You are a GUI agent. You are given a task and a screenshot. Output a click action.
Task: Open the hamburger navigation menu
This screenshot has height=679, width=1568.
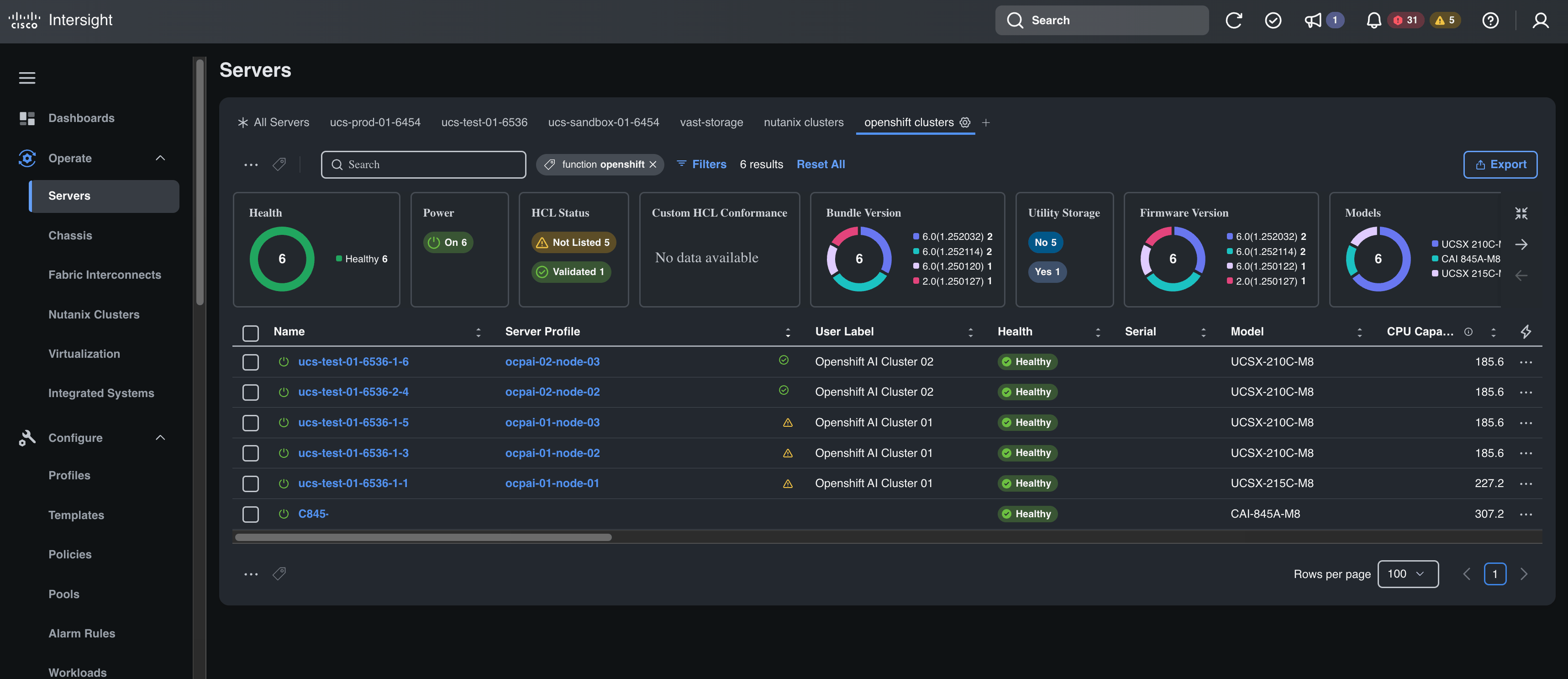[27, 78]
